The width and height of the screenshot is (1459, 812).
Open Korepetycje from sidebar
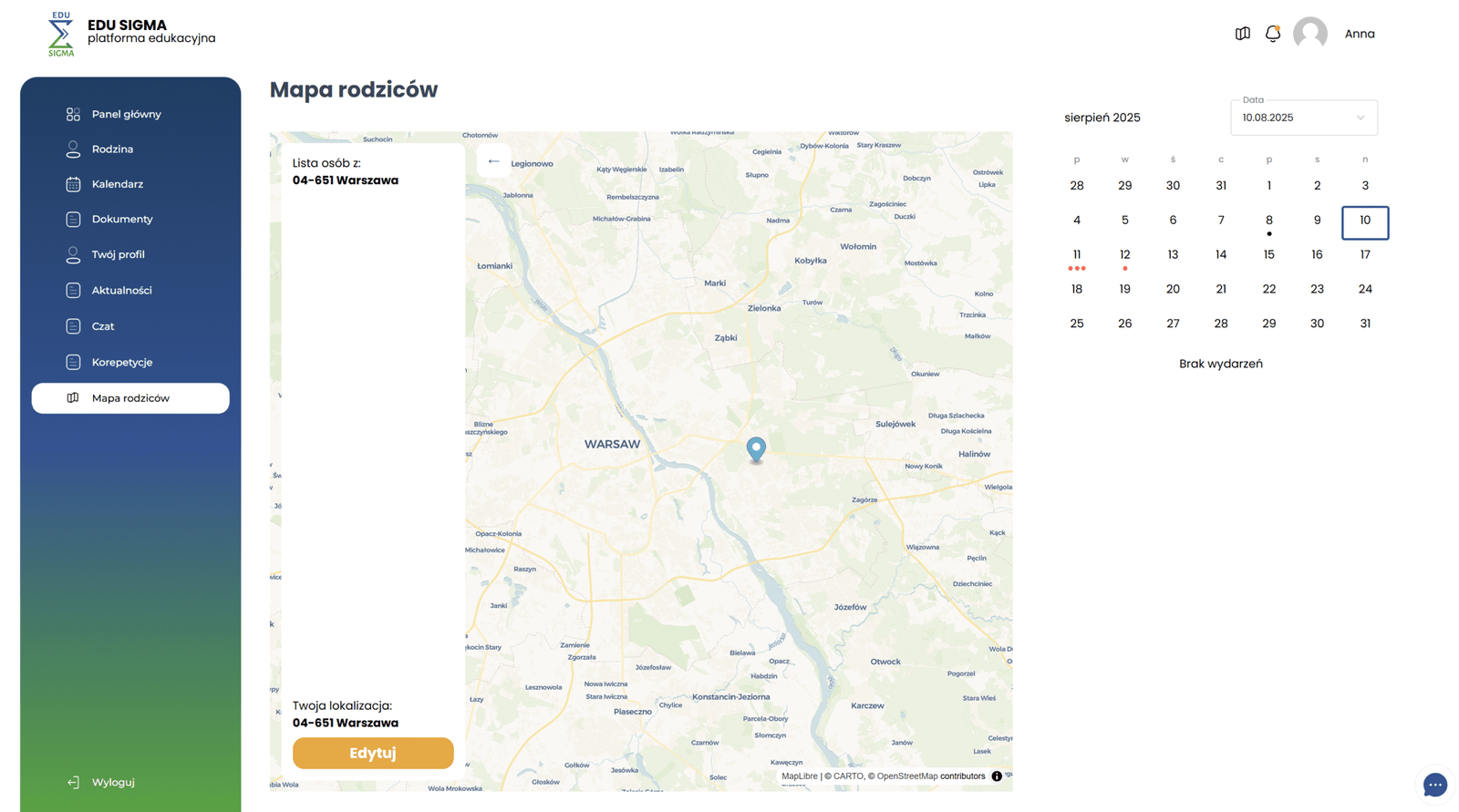[x=121, y=362]
